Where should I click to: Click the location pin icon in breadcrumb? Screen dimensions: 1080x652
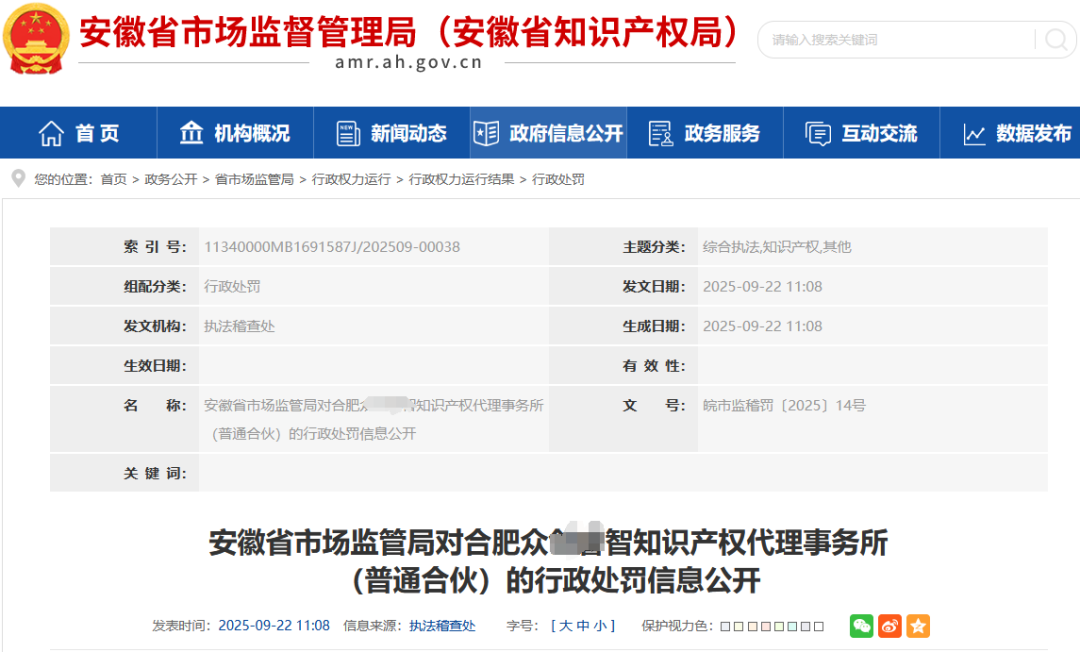17,178
